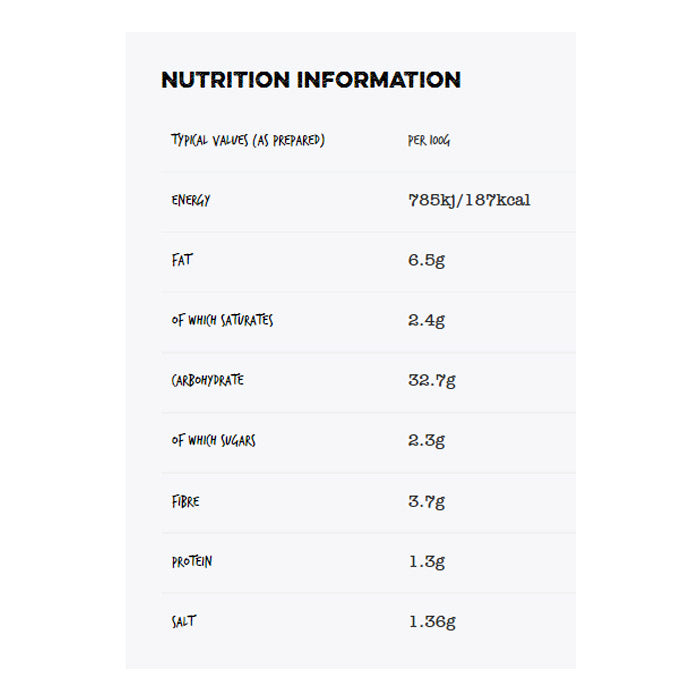Select the Protein row label
700x700 pixels.
click(x=192, y=561)
